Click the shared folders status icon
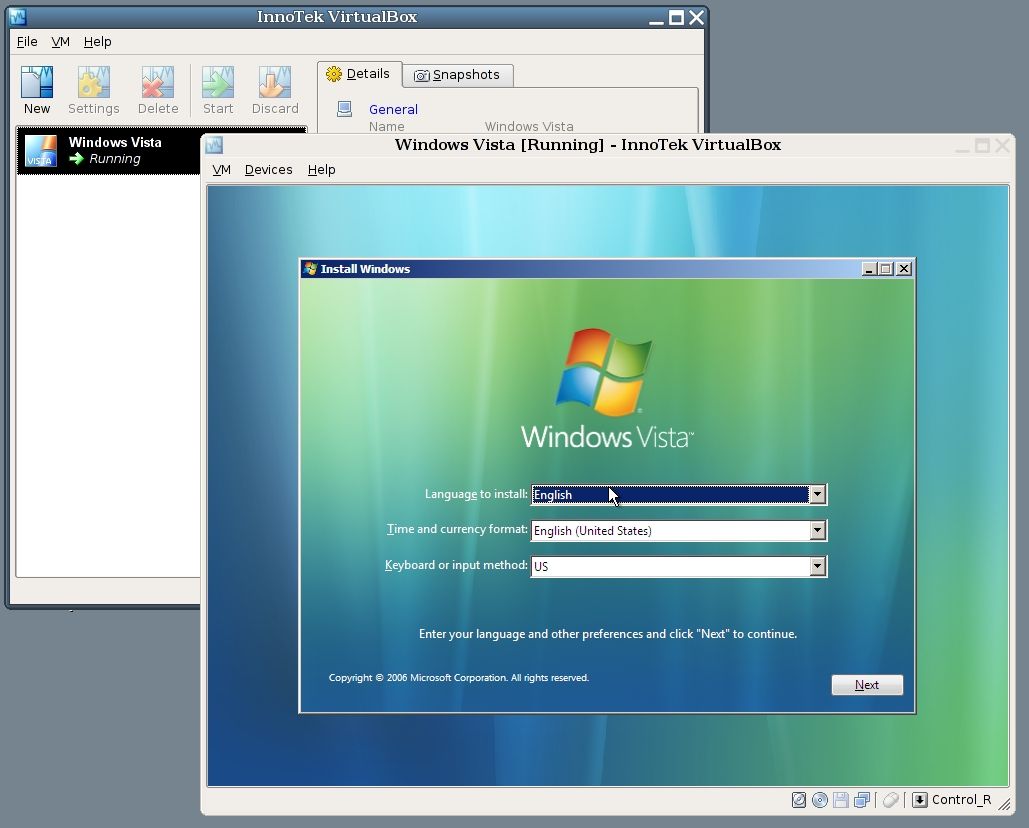 coord(862,799)
